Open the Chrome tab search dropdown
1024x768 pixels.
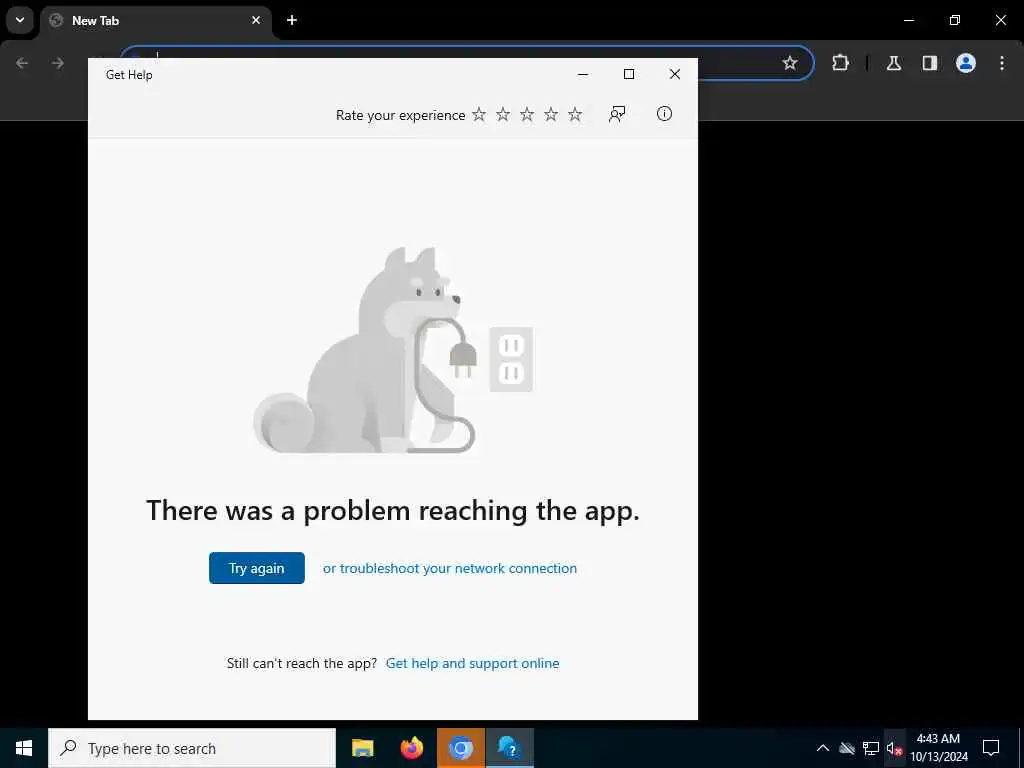20,20
